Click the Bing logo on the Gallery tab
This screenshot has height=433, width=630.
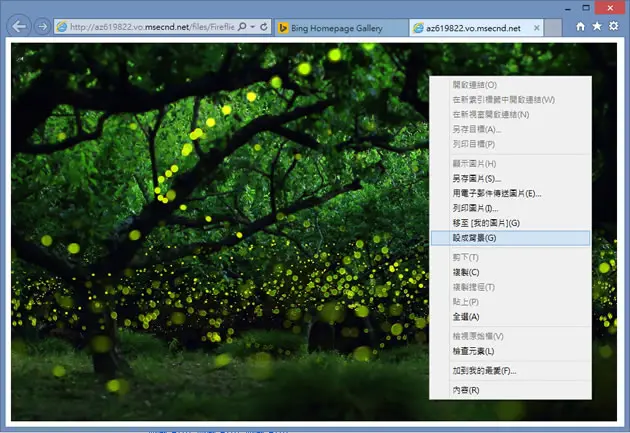pyautogui.click(x=283, y=28)
